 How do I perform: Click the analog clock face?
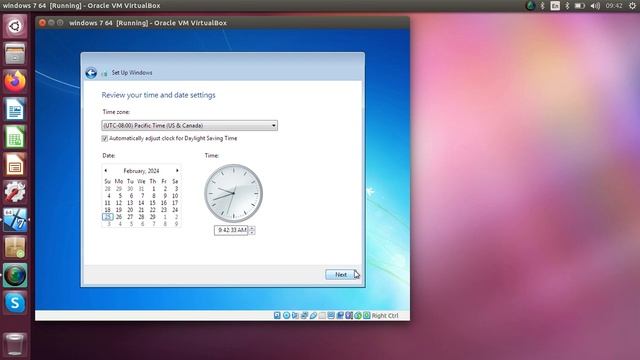[233, 193]
